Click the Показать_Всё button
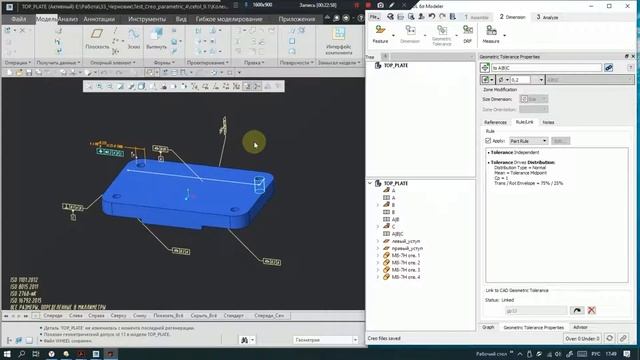 [168, 316]
